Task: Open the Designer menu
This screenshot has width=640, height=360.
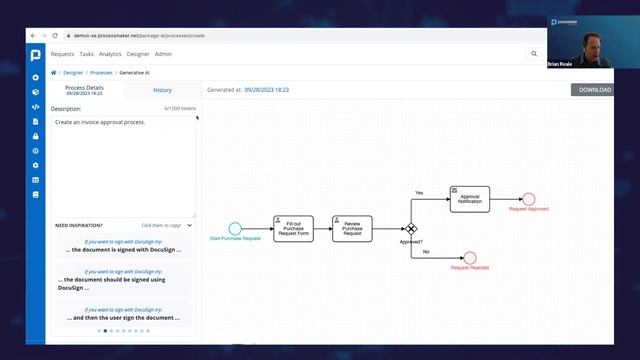Action: [138, 54]
